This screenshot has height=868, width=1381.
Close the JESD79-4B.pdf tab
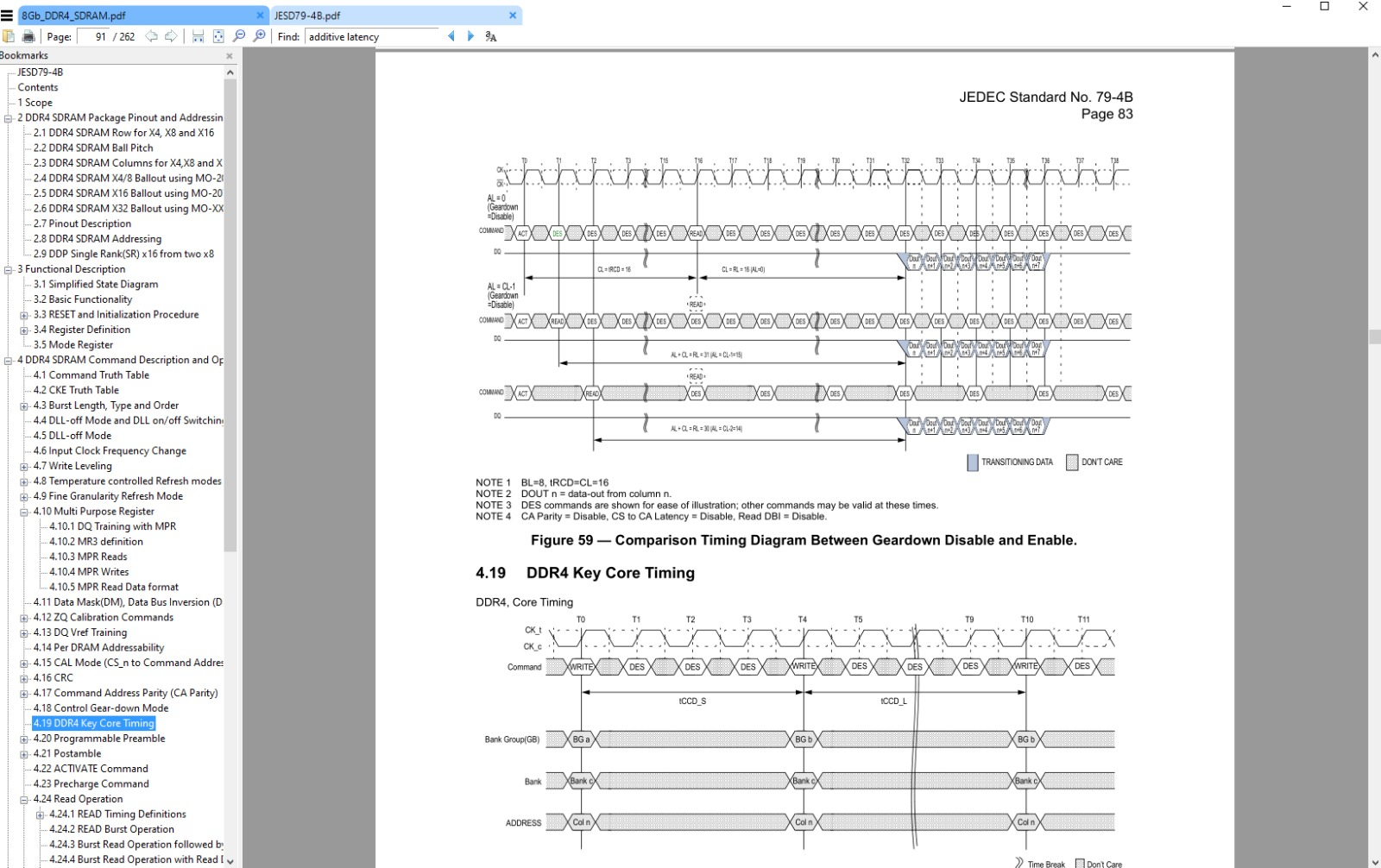point(513,16)
